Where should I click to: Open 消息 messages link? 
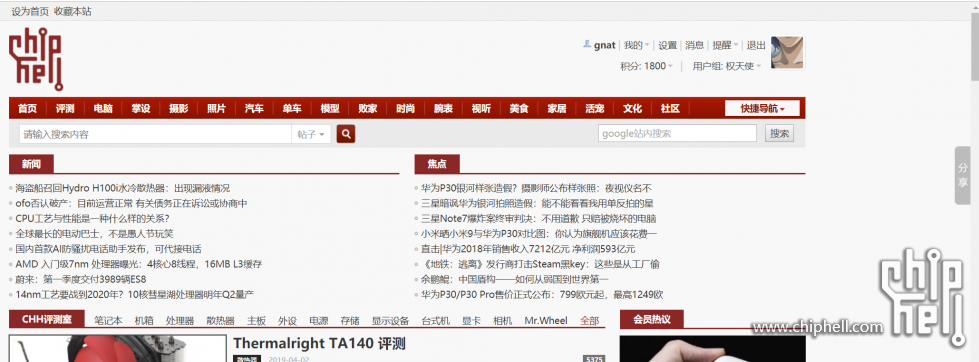[x=695, y=45]
